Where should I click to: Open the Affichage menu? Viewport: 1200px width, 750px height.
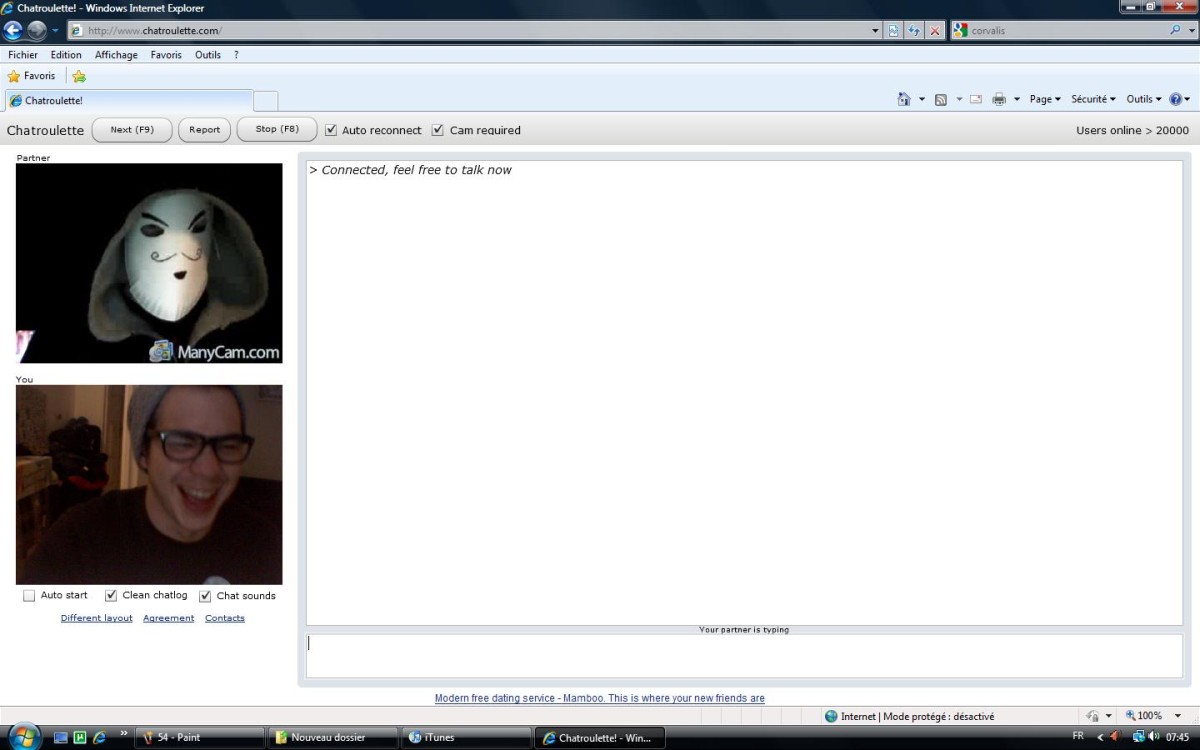[x=116, y=55]
